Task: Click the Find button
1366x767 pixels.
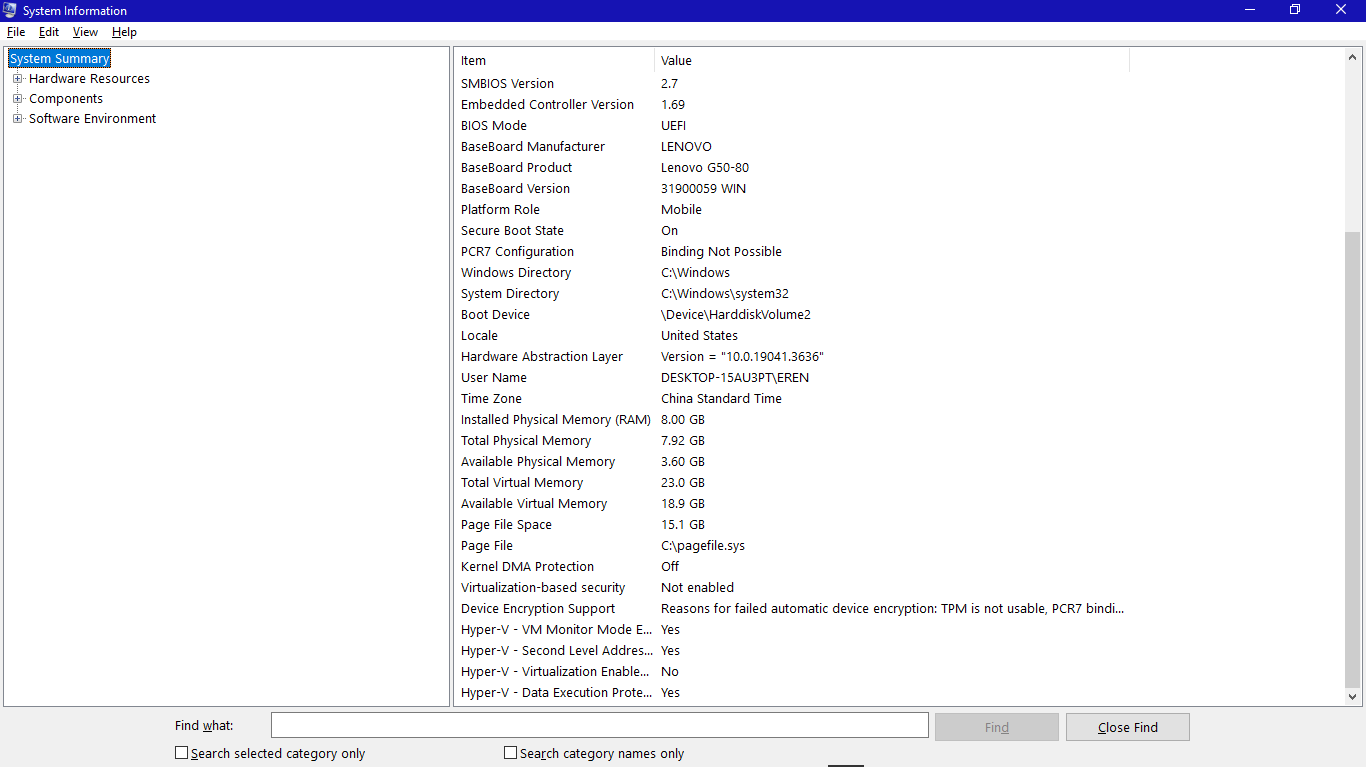Action: (x=996, y=727)
